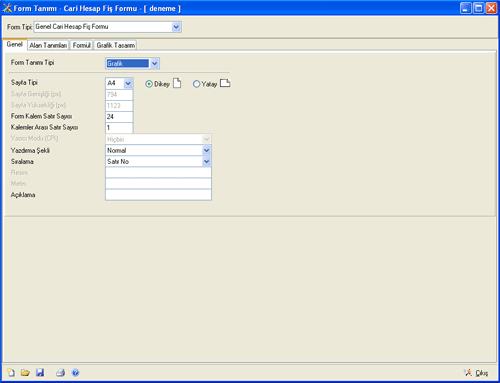Click the Açıklama text field

coord(158,195)
